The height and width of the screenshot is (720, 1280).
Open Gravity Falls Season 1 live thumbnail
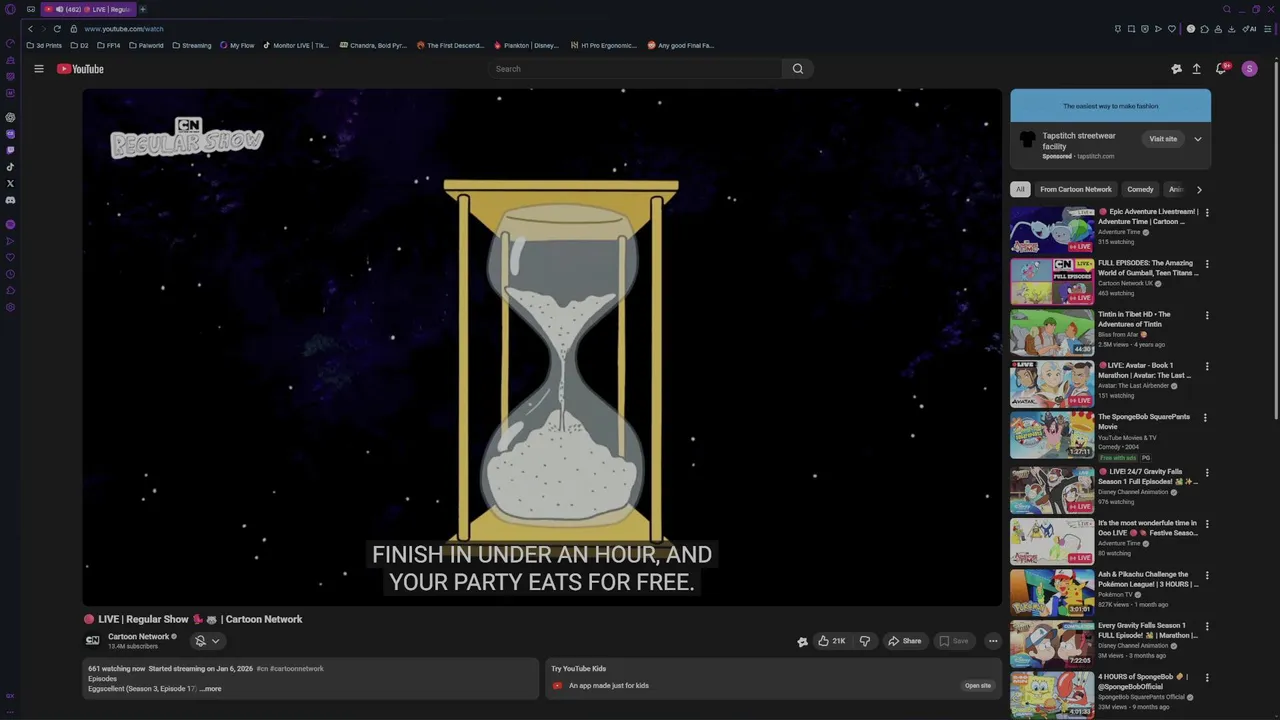(x=1052, y=490)
